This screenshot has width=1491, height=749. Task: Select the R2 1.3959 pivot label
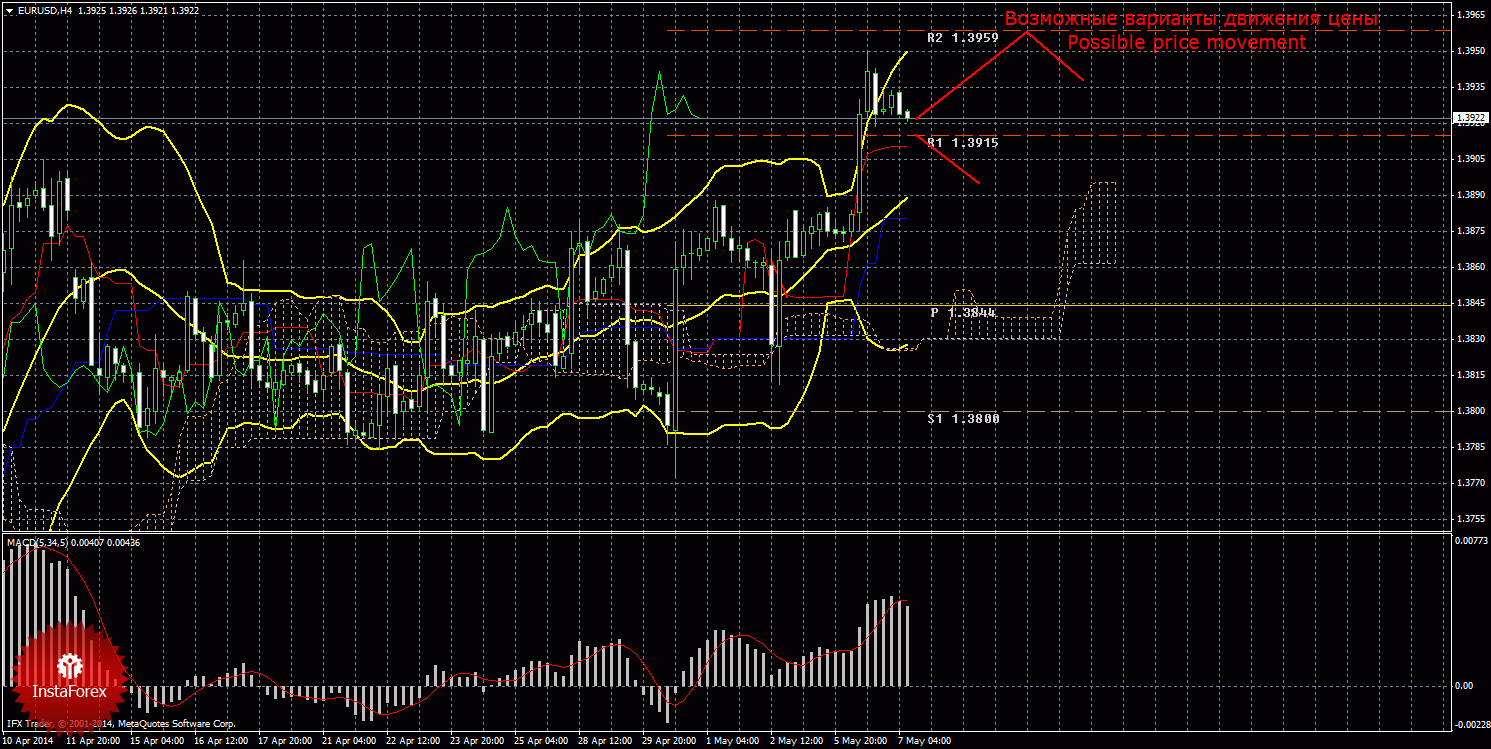click(963, 38)
